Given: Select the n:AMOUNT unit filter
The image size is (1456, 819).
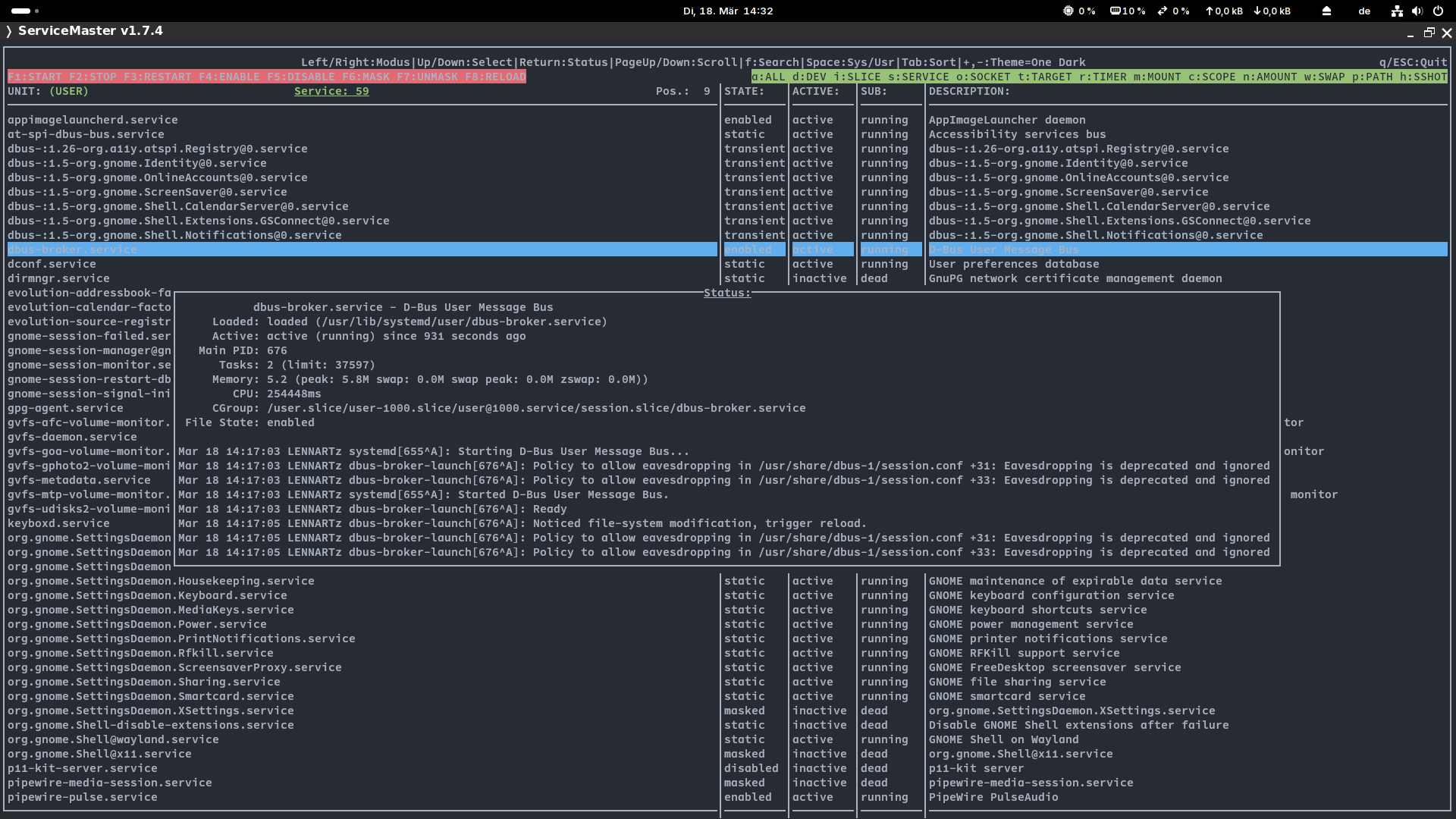Looking at the screenshot, I should coord(1270,77).
